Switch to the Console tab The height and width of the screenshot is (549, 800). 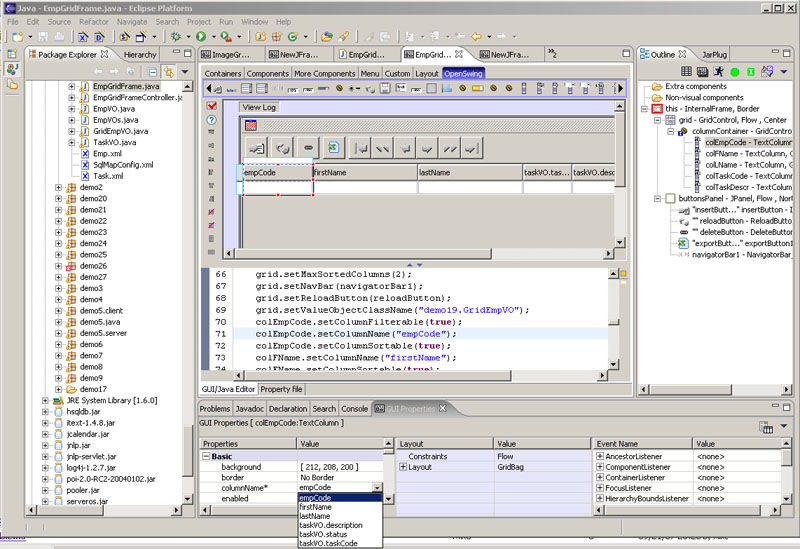pos(354,409)
